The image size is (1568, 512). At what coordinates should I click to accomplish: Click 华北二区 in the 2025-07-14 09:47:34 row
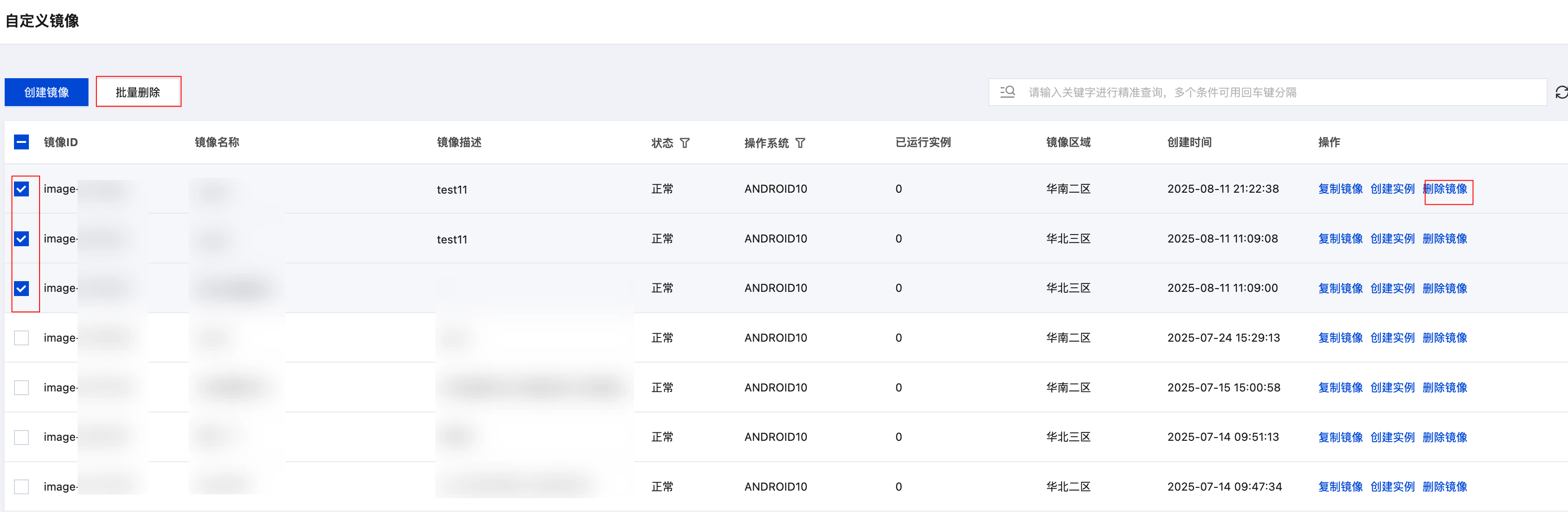[x=1068, y=486]
